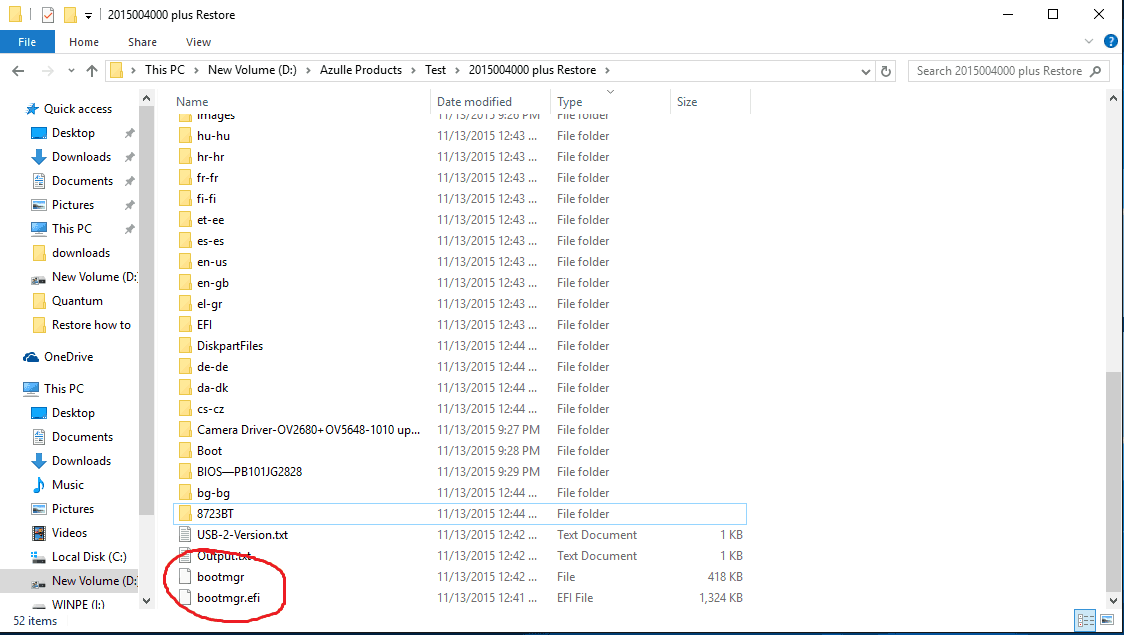Screen dimensions: 1124x635
Task: Select the USB-2-Version.txt document
Action: click(242, 535)
